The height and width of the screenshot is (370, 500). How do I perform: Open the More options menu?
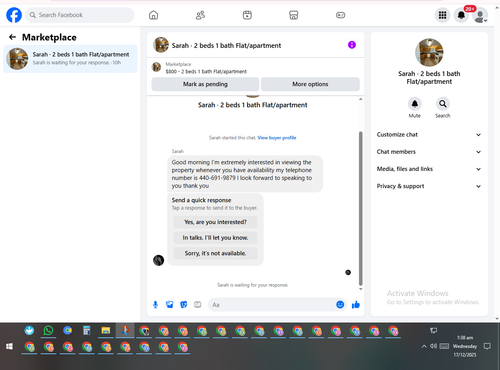pos(310,84)
